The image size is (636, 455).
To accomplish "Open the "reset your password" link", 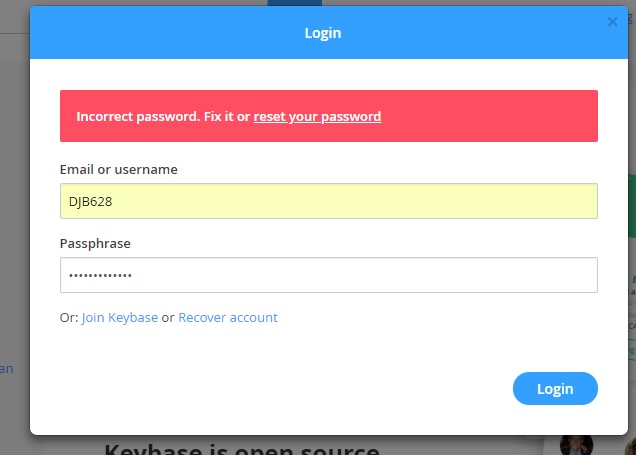I will point(317,117).
